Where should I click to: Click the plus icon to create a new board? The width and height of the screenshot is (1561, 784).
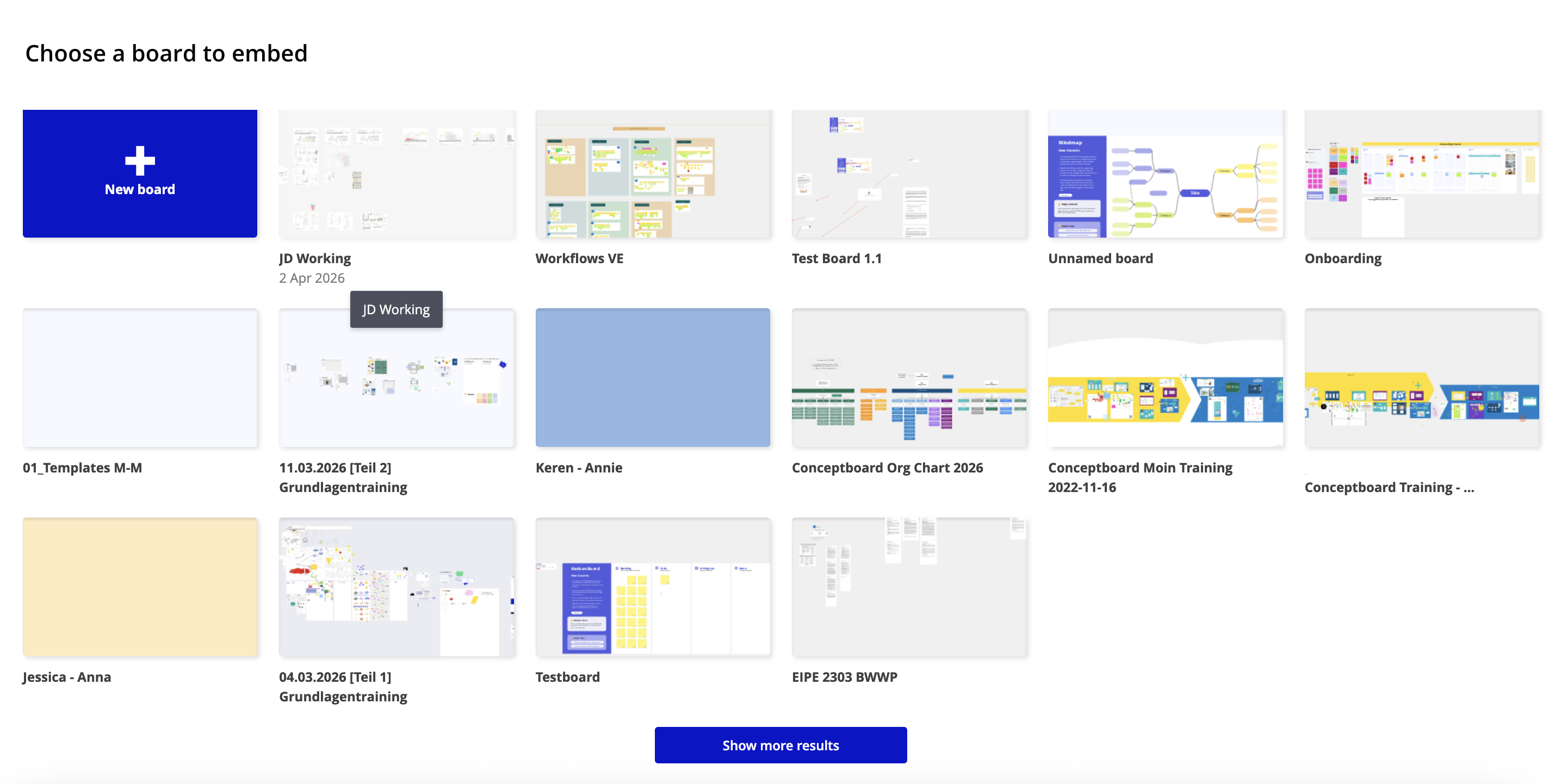[139, 161]
